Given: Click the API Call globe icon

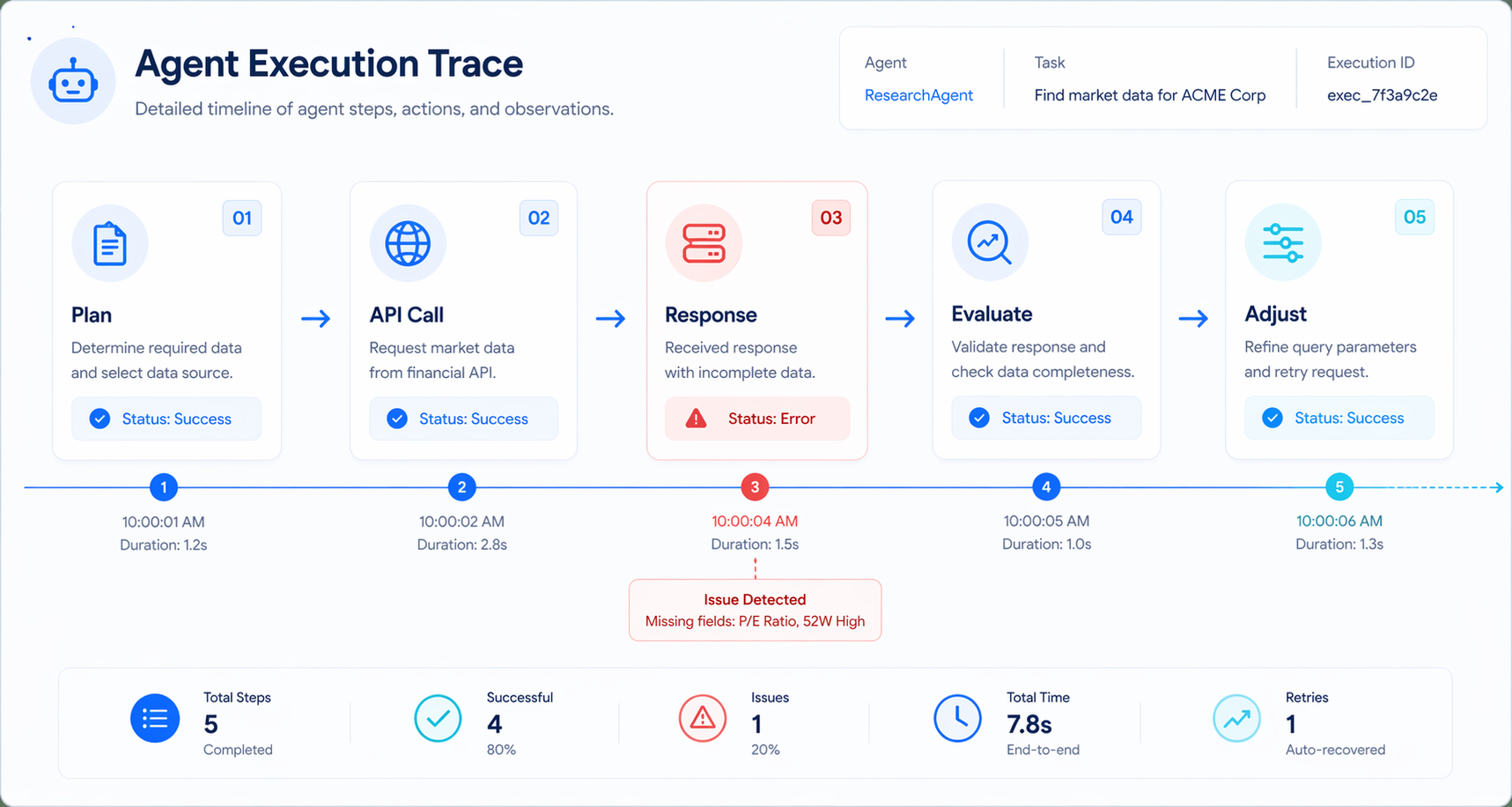Looking at the screenshot, I should click(408, 244).
